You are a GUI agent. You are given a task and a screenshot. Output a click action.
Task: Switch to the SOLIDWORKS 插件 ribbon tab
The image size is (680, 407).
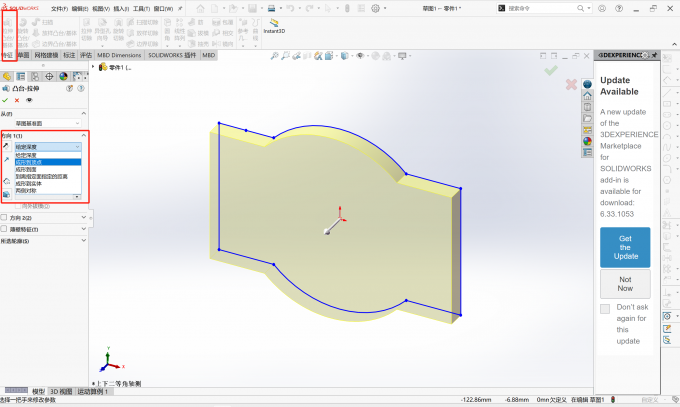click(172, 55)
